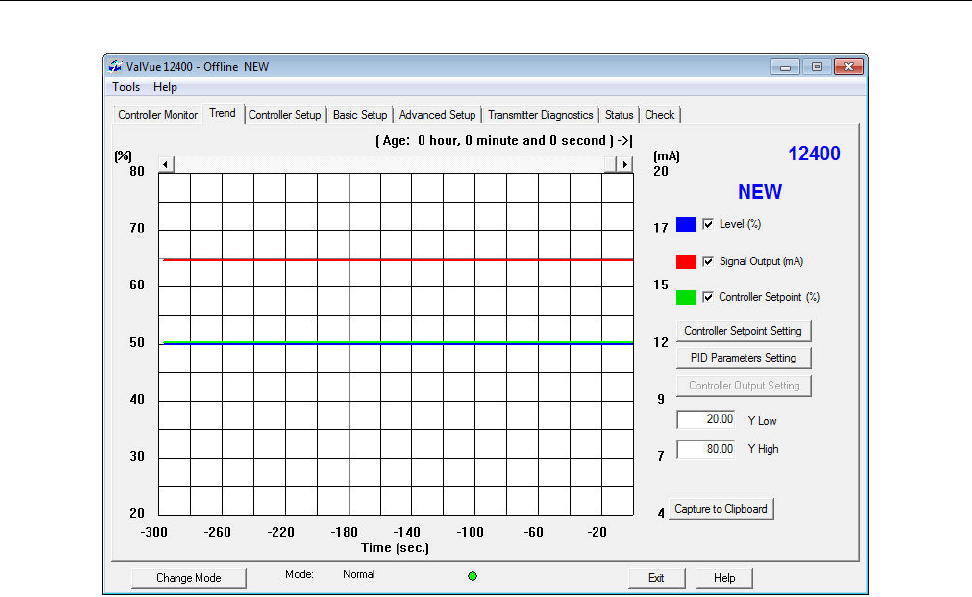The width and height of the screenshot is (972, 597).
Task: Click the trend scrollbar left arrow
Action: point(166,164)
